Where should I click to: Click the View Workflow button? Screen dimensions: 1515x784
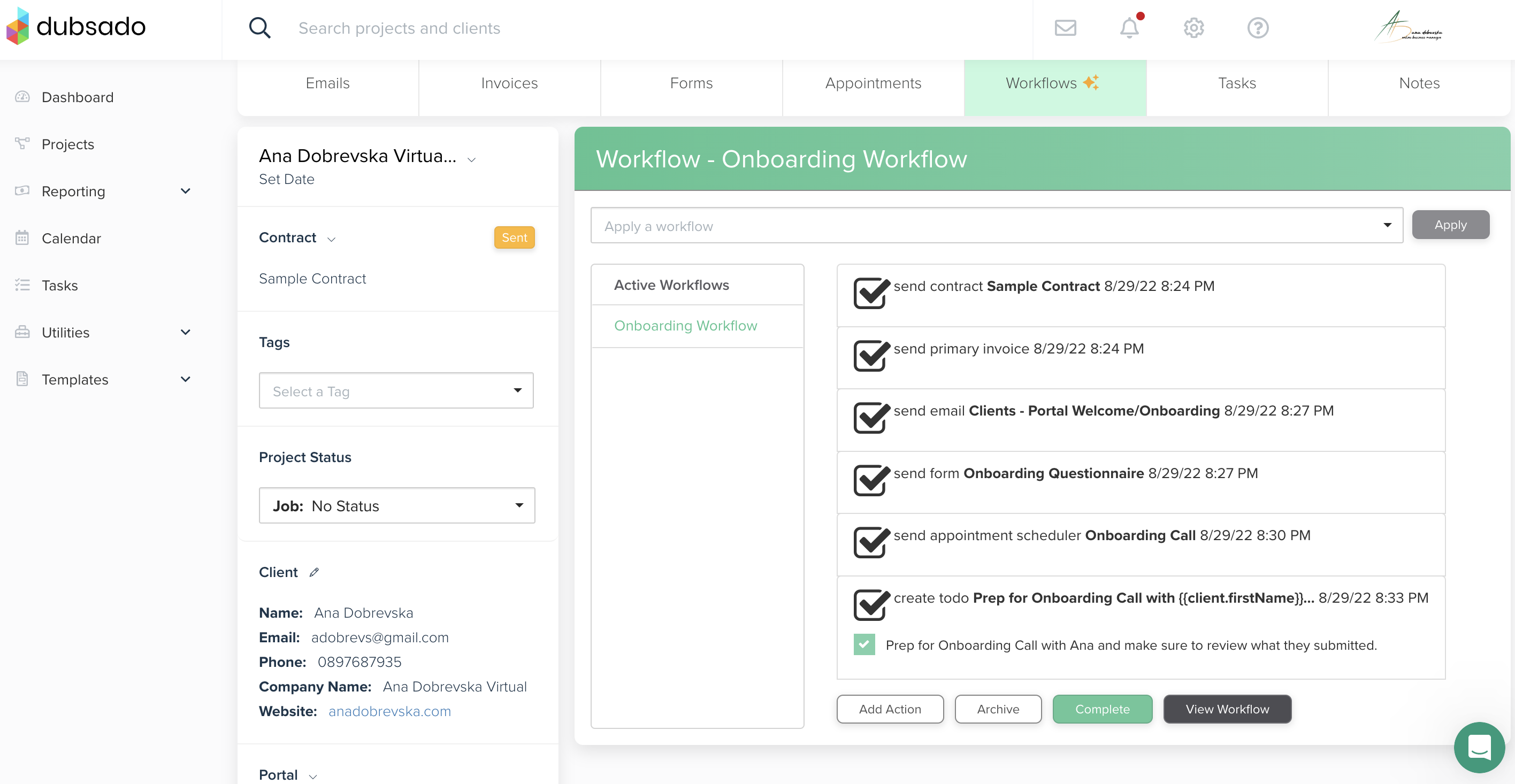(x=1227, y=709)
